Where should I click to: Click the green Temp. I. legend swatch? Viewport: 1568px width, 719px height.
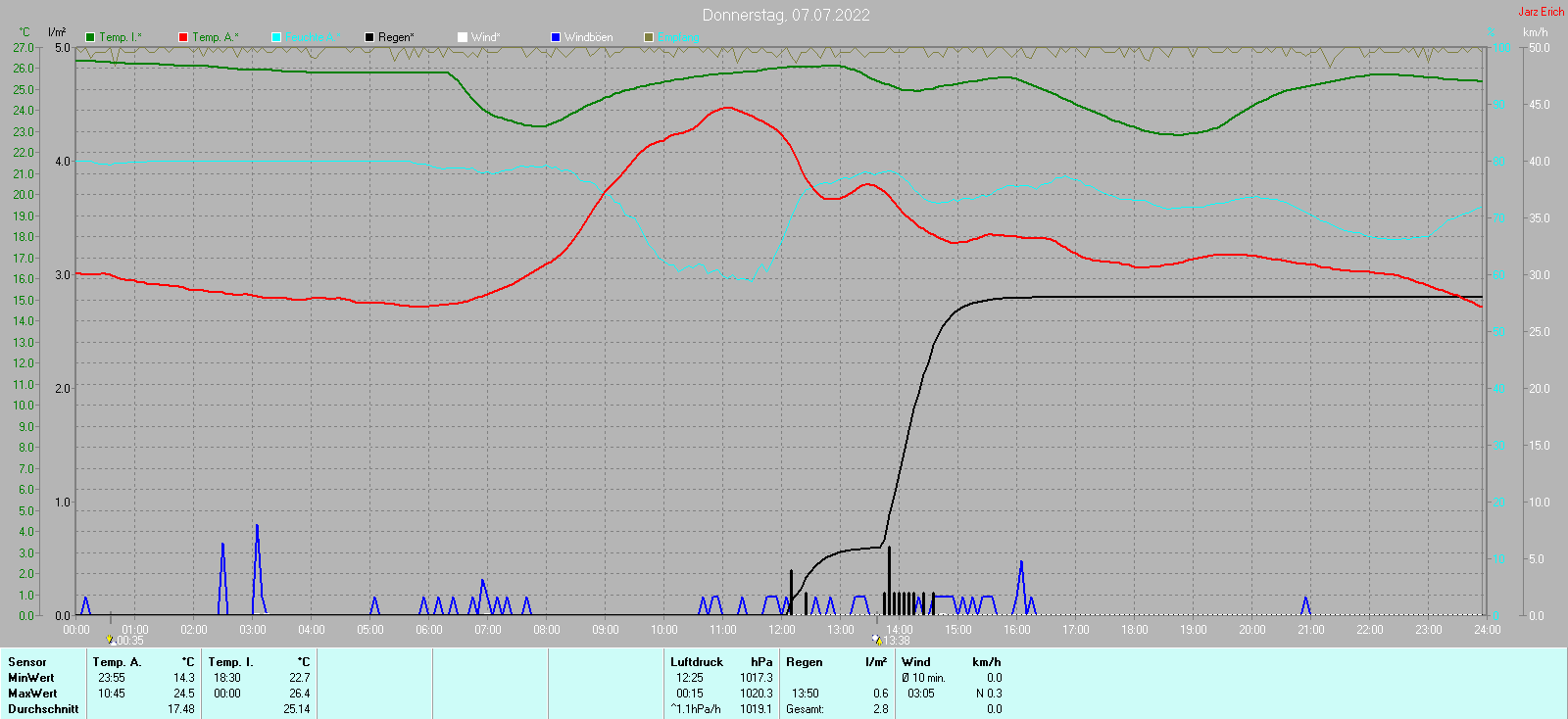point(90,37)
